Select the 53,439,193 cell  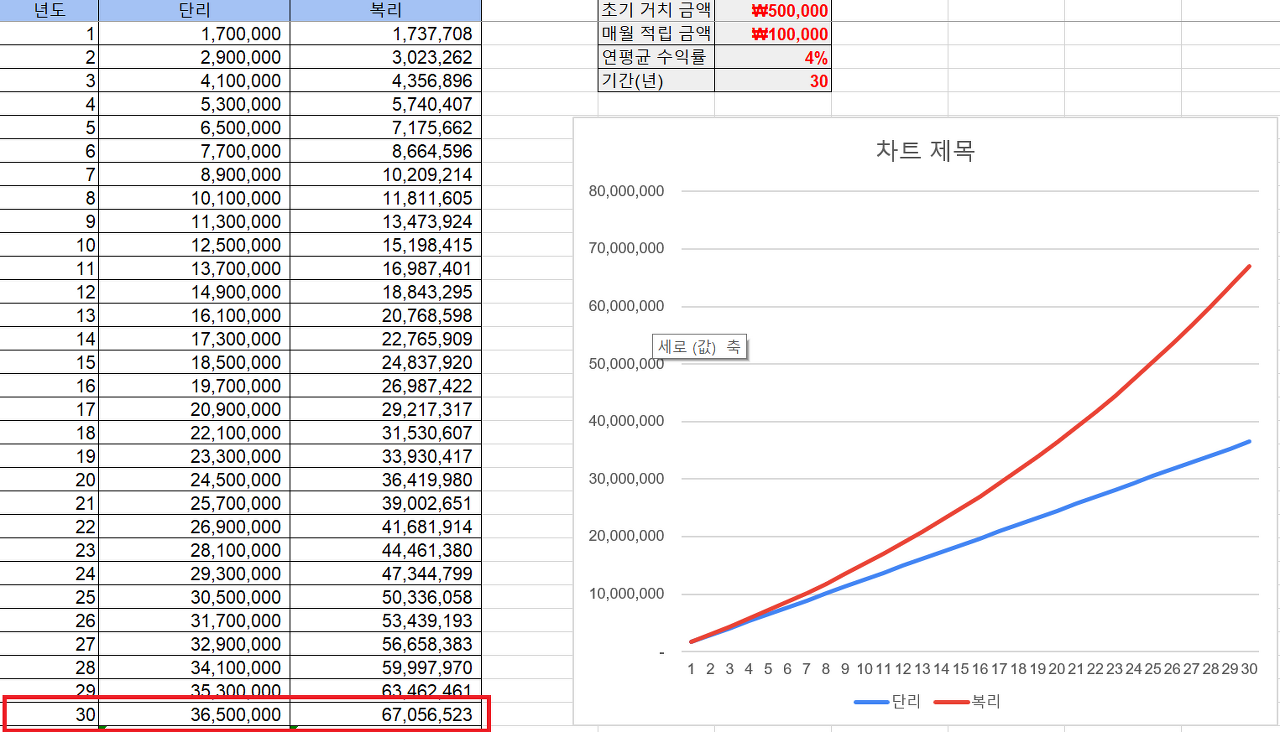[385, 621]
